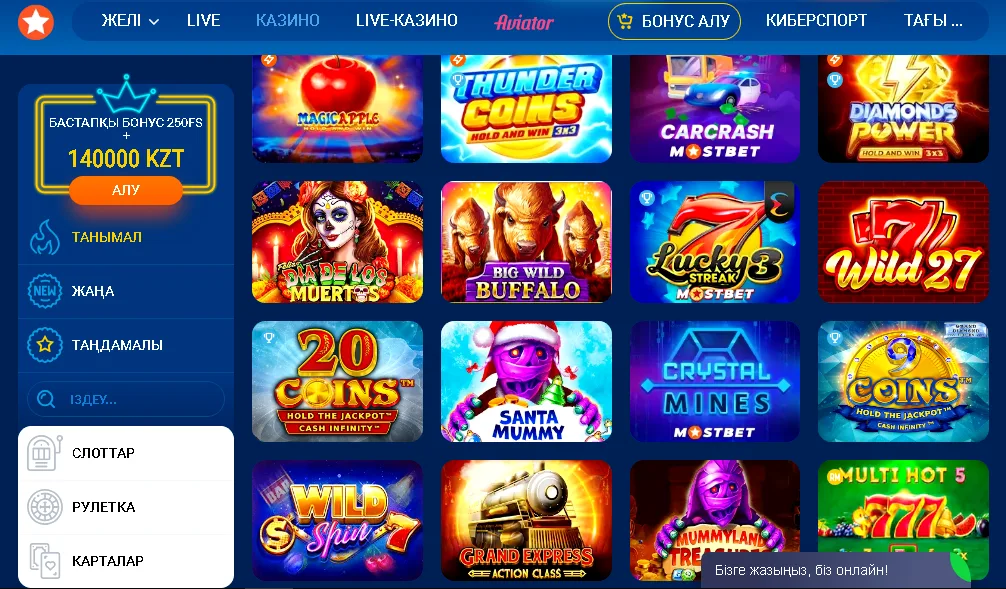Screen dimensions: 1006x589
Task: Open the Бізге жазыңыз chat widget
Action: (x=801, y=570)
